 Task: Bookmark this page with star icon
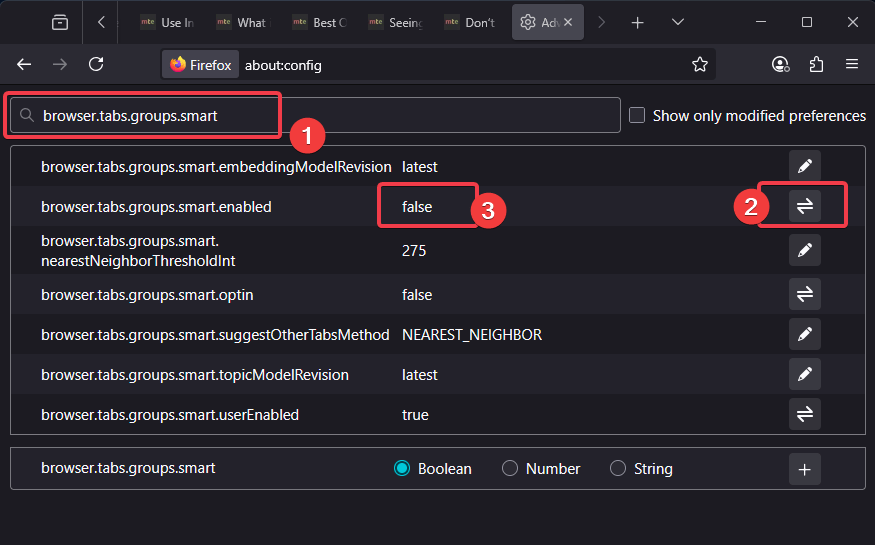coord(700,64)
